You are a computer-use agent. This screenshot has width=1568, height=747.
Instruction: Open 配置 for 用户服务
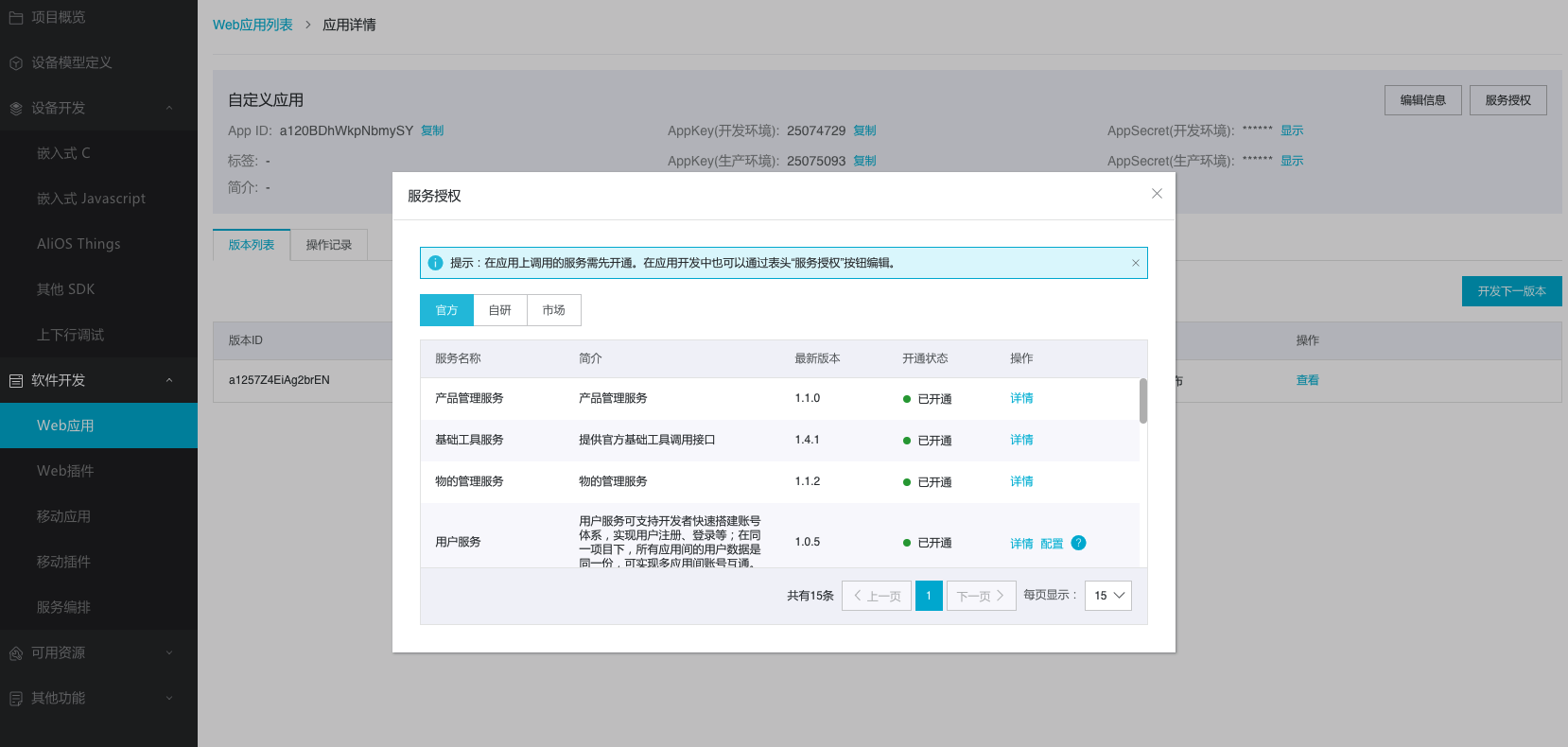[1052, 544]
